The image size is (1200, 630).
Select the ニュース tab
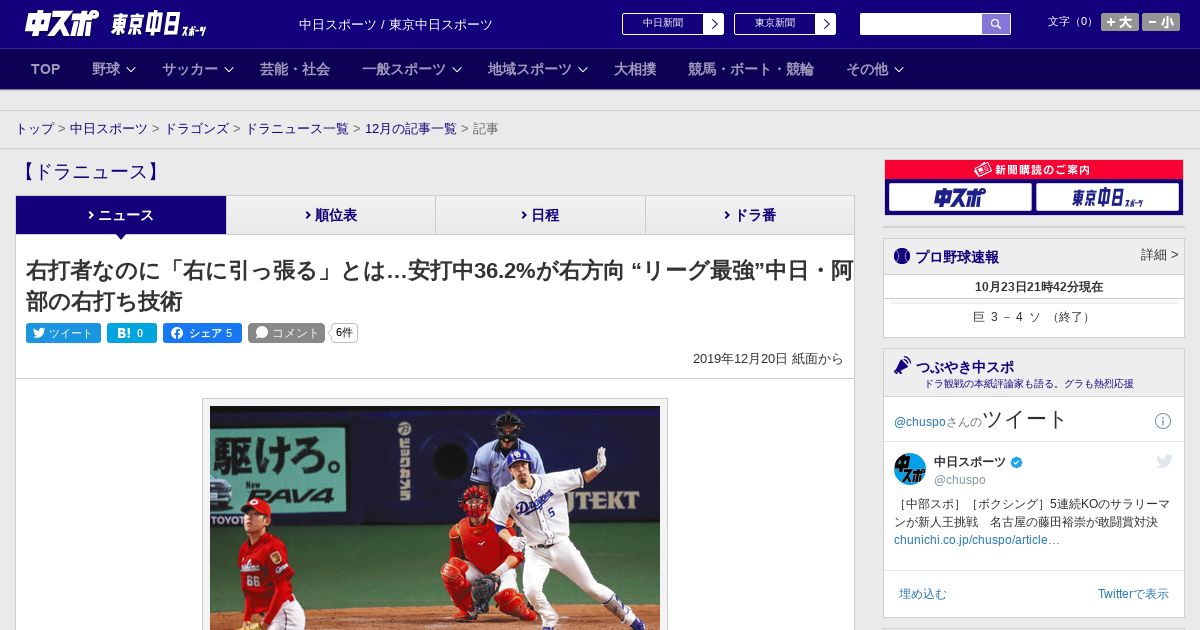121,215
